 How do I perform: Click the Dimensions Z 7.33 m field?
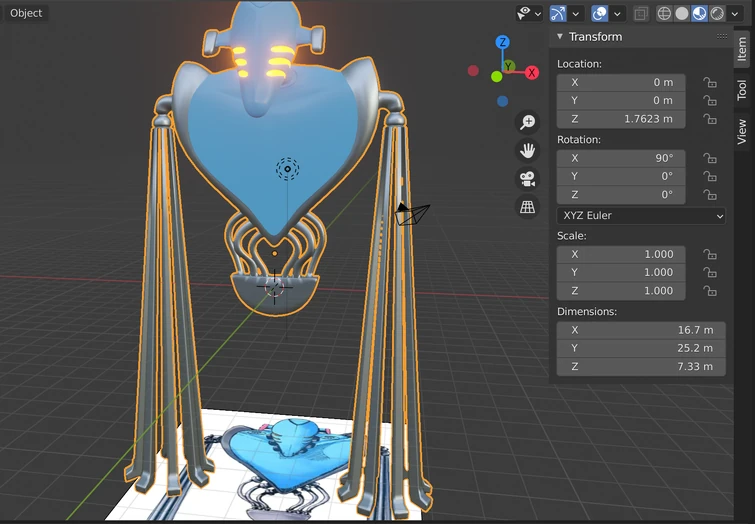coord(641,367)
